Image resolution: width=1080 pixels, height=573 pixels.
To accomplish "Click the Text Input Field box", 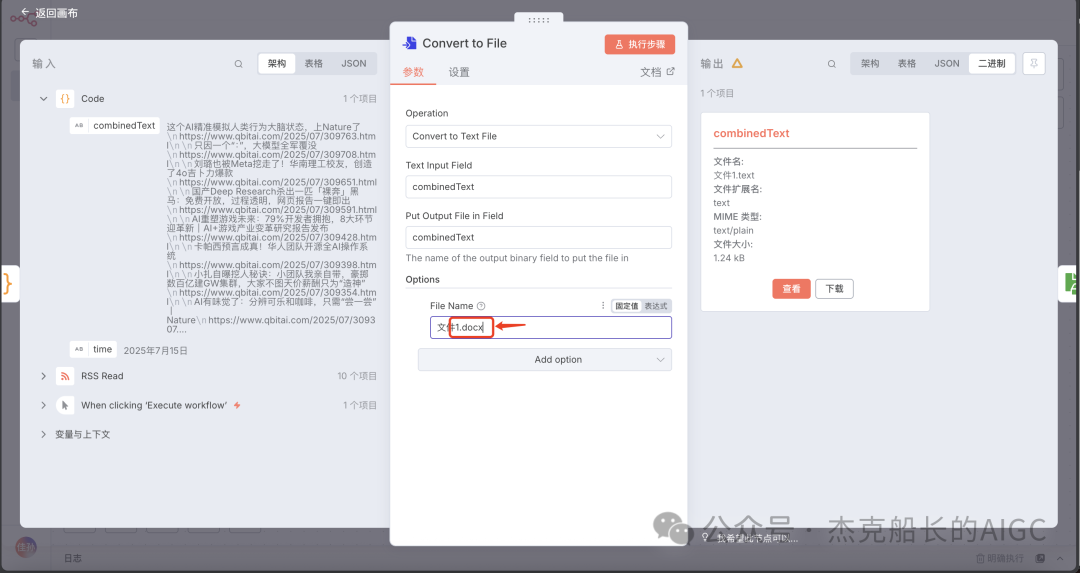I will pos(539,187).
